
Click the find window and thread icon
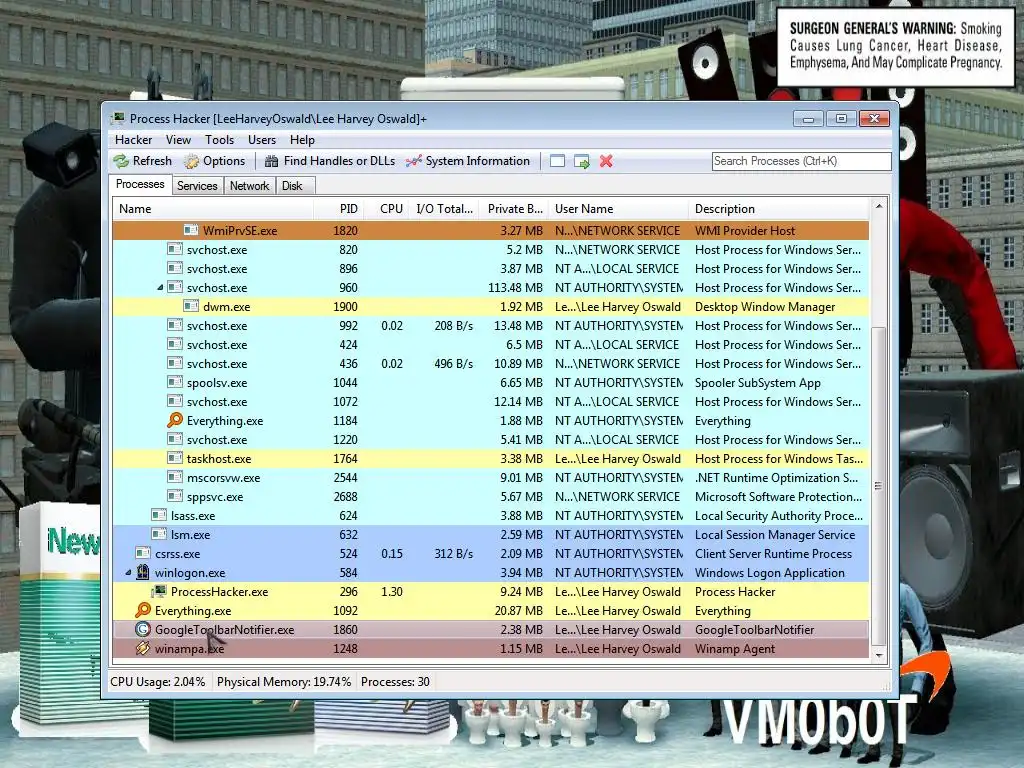click(x=581, y=161)
